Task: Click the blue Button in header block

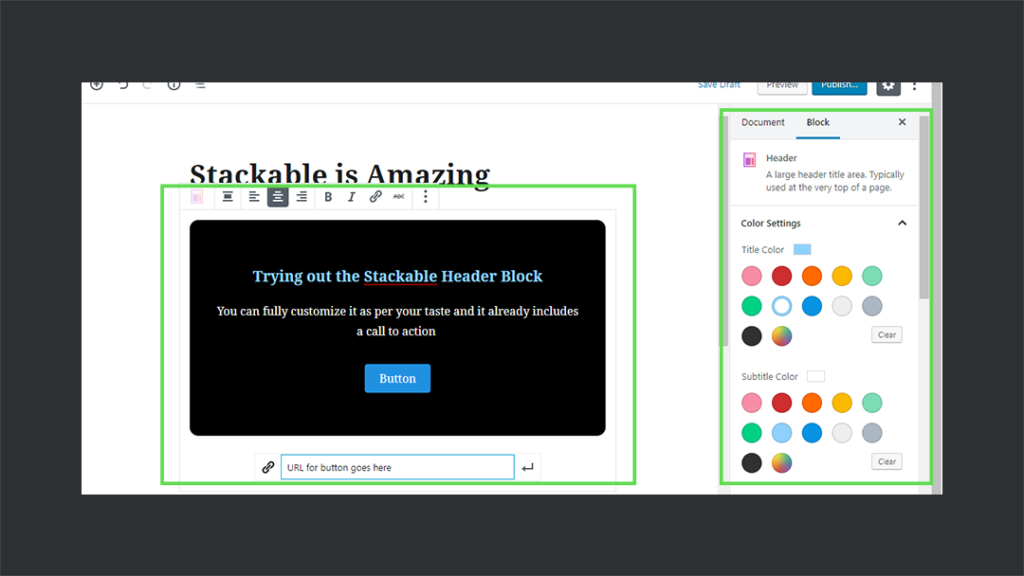Action: pos(397,378)
